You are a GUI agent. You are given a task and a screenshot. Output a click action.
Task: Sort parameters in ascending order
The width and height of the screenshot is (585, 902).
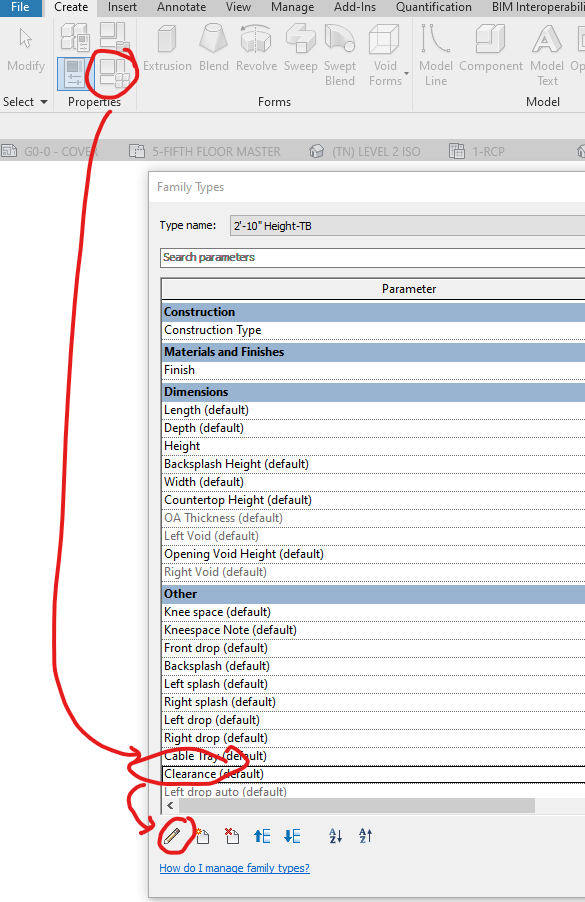[x=335, y=836]
